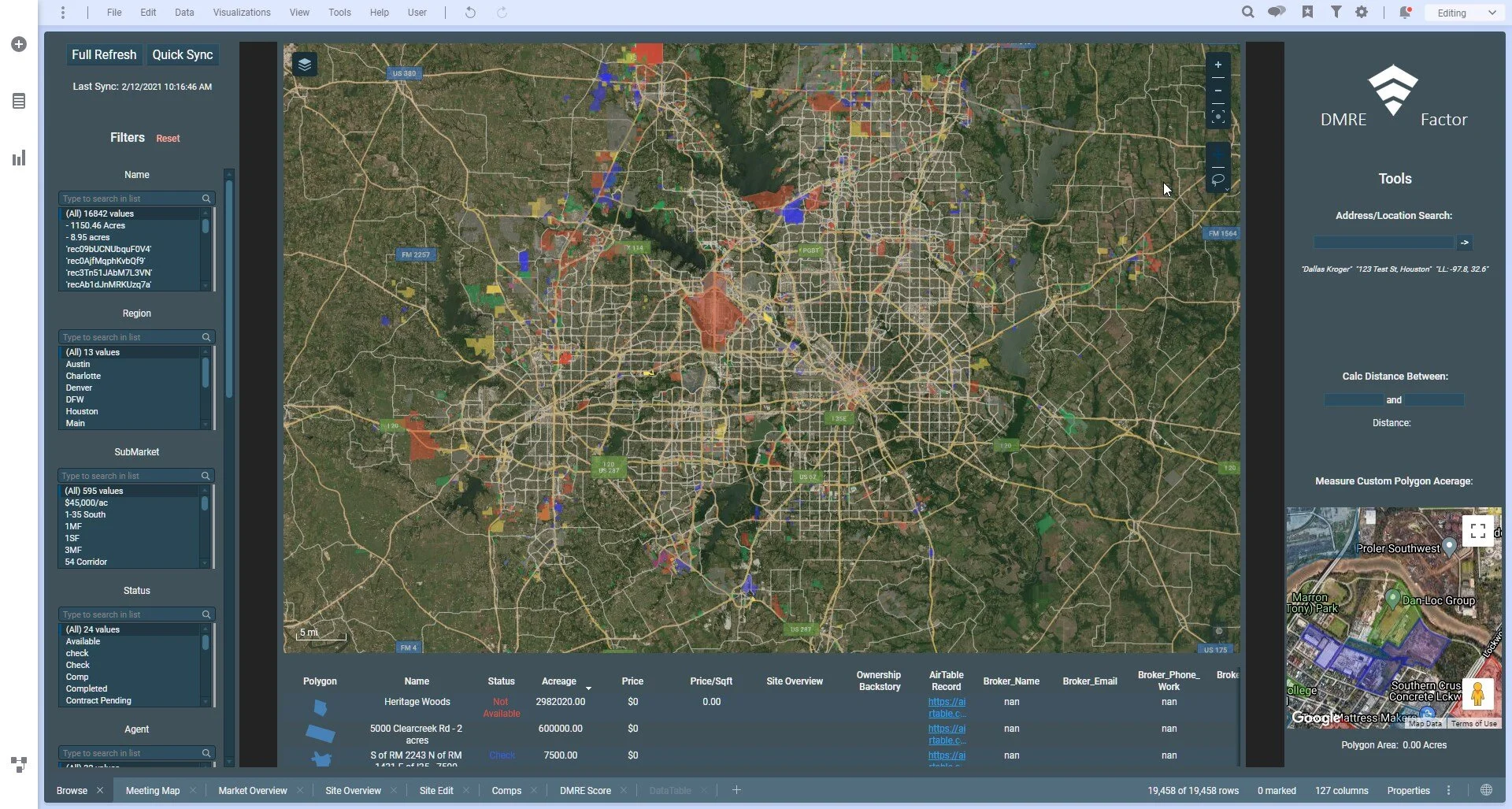Open the layers control on the map
Image resolution: width=1512 pixels, height=809 pixels.
[x=305, y=65]
